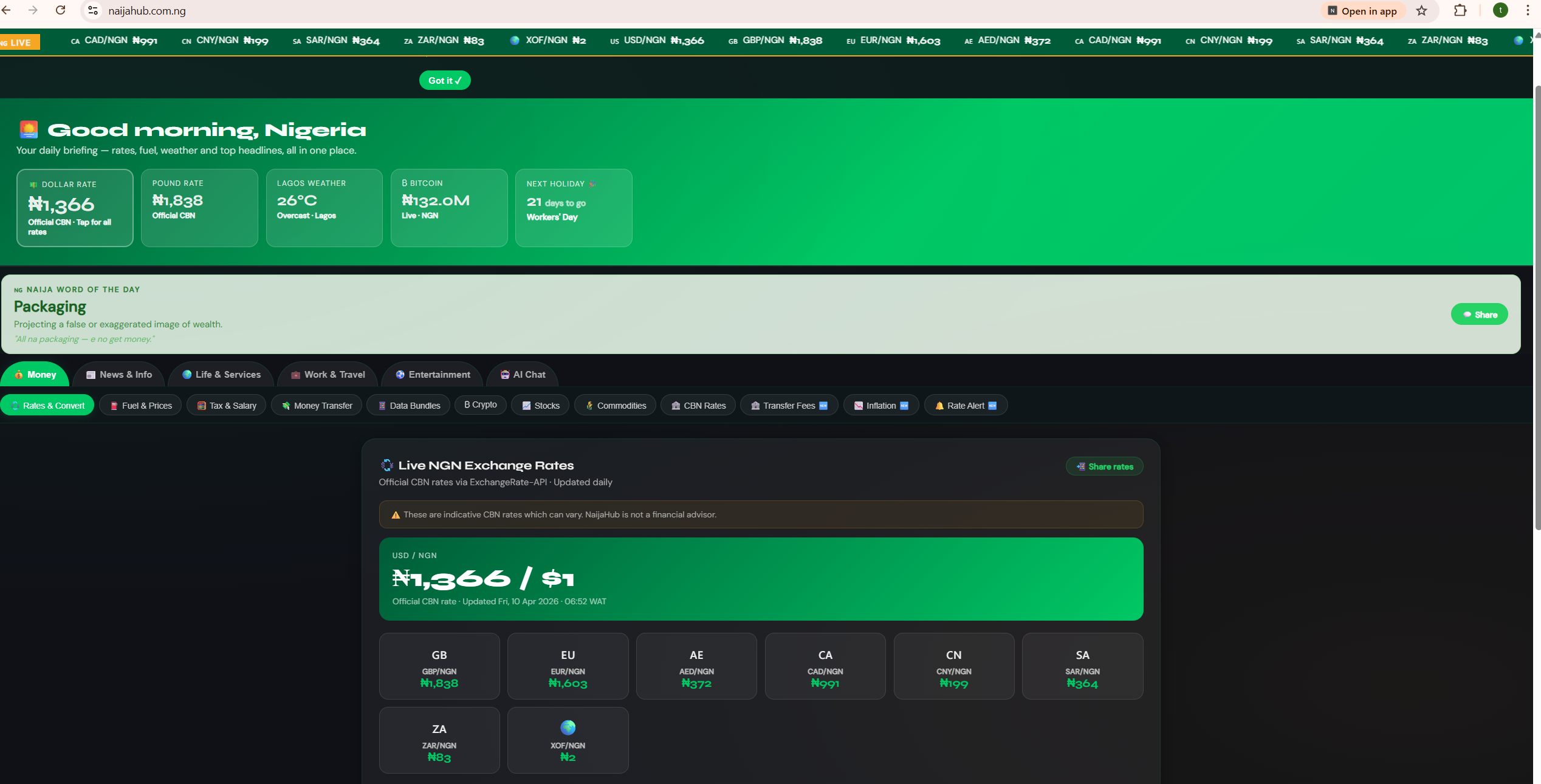Click the Share rates button
Image resolution: width=1541 pixels, height=784 pixels.
pyautogui.click(x=1104, y=466)
